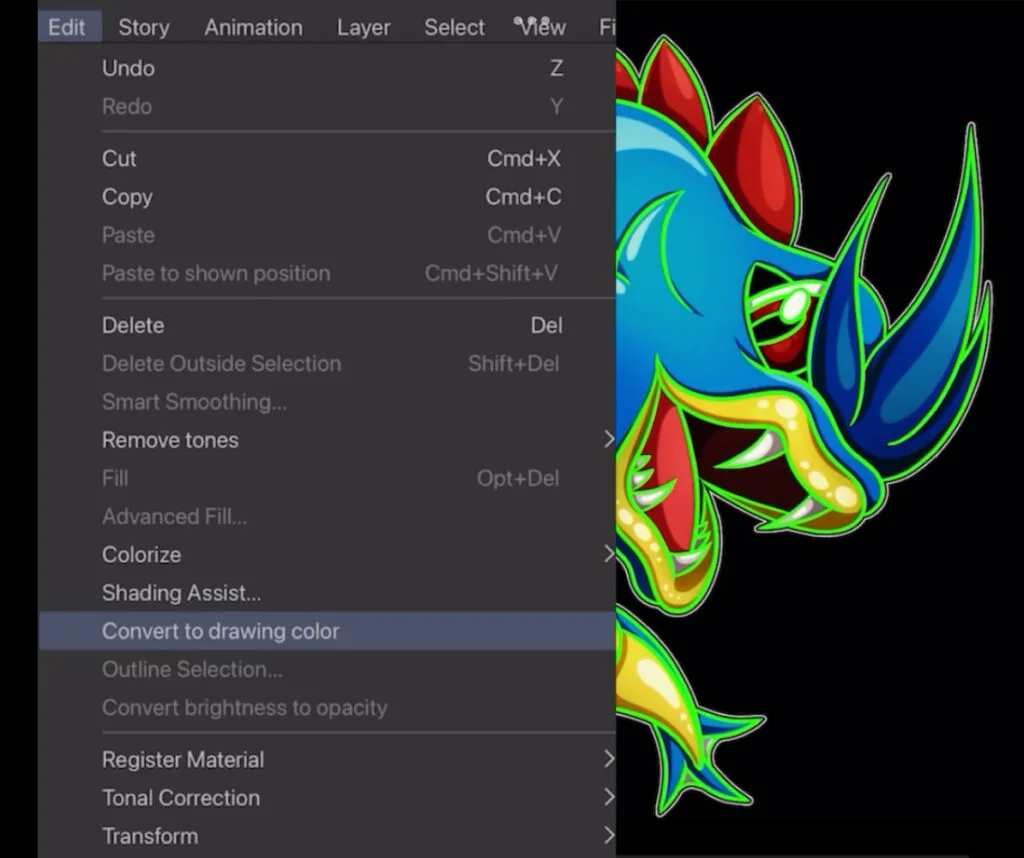The height and width of the screenshot is (858, 1024).
Task: Click the Outline Selection entry
Action: [x=327, y=669]
